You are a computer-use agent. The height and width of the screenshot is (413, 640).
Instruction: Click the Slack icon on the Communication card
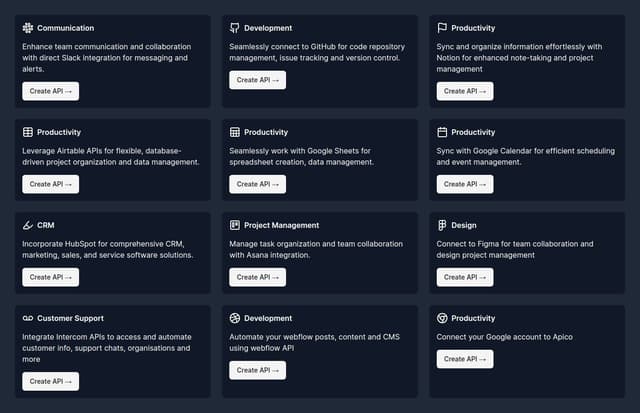28,28
